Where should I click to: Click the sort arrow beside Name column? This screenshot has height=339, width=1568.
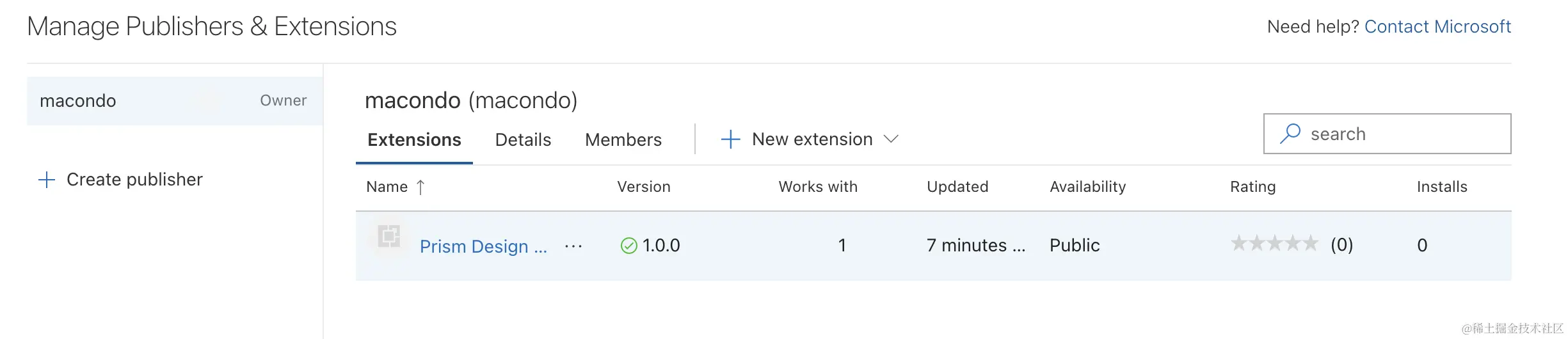point(420,187)
